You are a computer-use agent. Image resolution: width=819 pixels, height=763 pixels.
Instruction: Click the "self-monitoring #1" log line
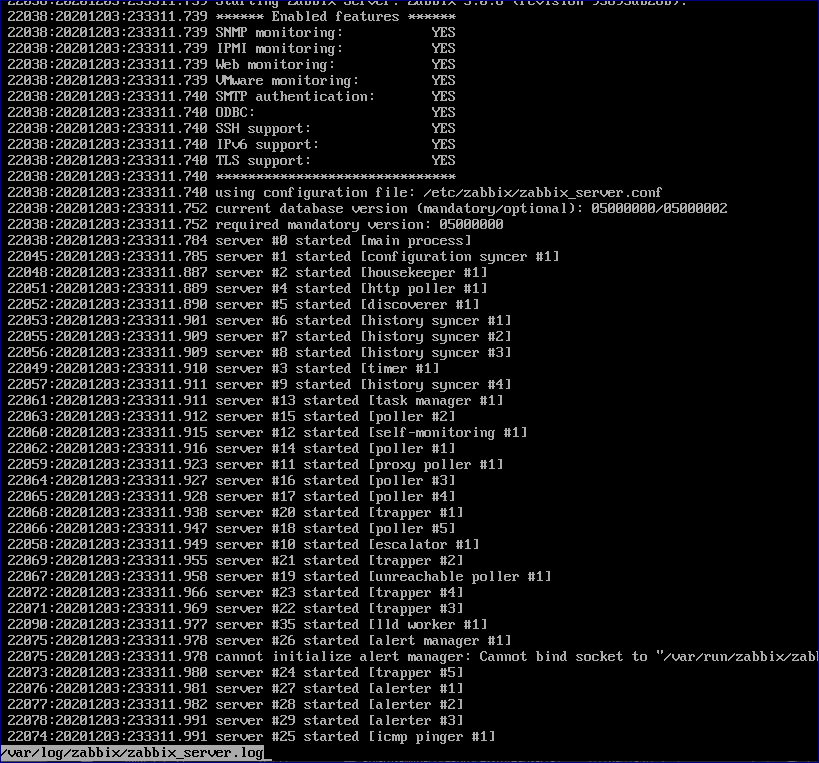point(267,432)
